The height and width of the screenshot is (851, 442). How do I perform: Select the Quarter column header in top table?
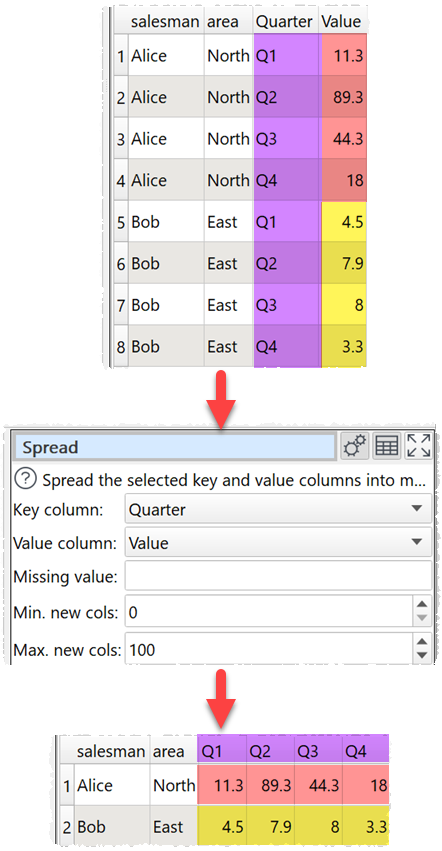287,21
